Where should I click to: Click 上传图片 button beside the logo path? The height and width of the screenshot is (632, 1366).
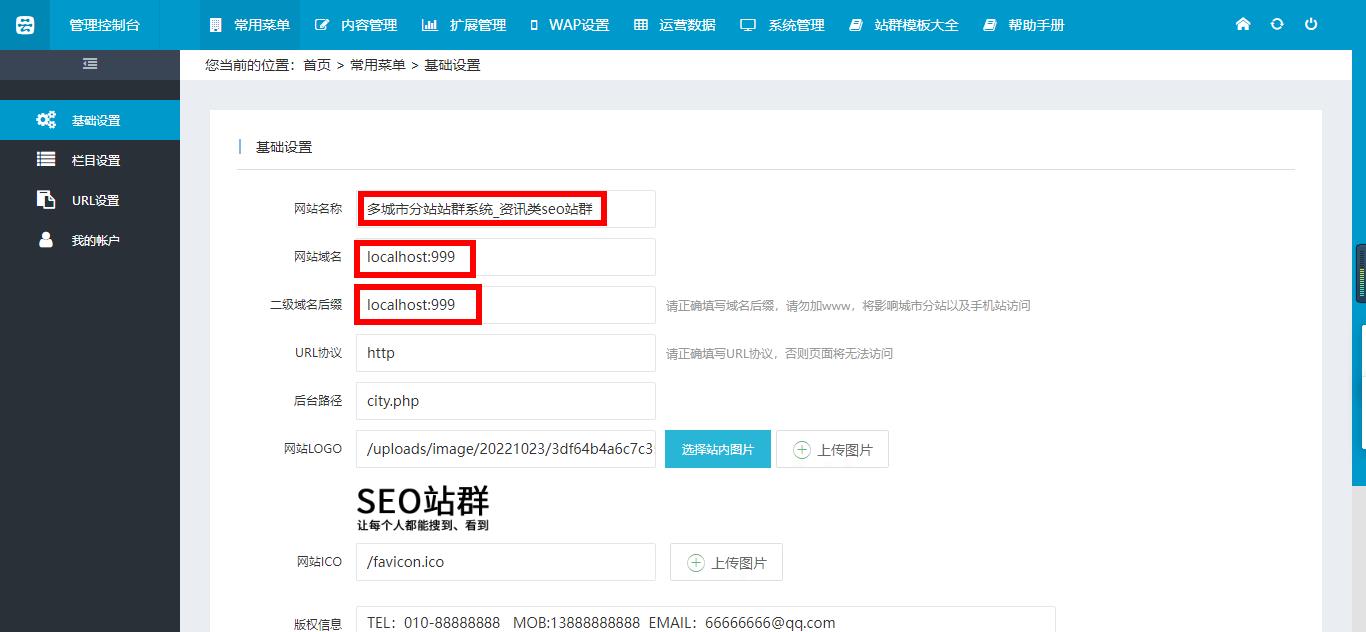click(x=832, y=449)
